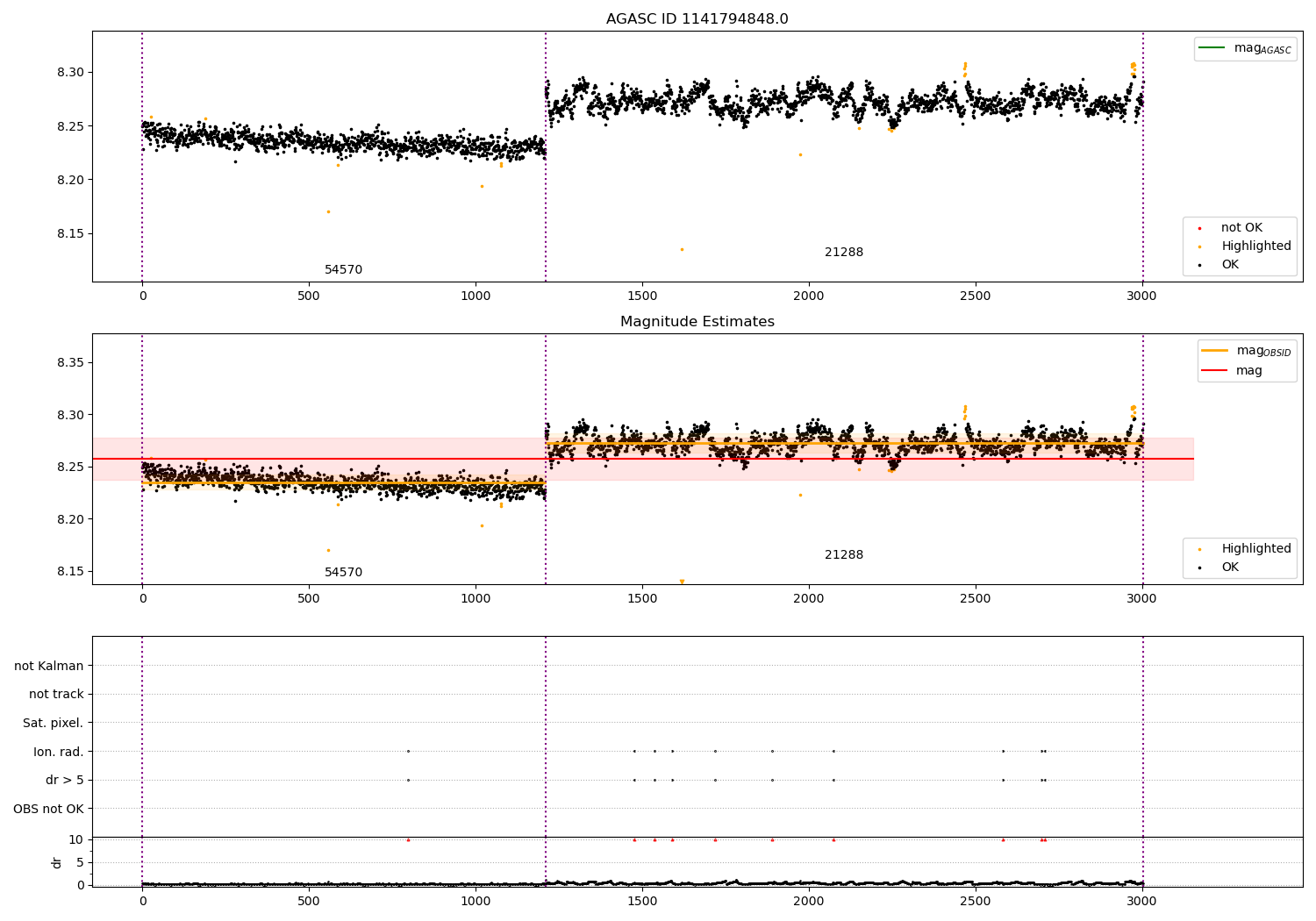Screen dimensions: 1316x921
Task: Click x-axis tick 500 under Magnitude Estimates plot
Action: point(309,599)
